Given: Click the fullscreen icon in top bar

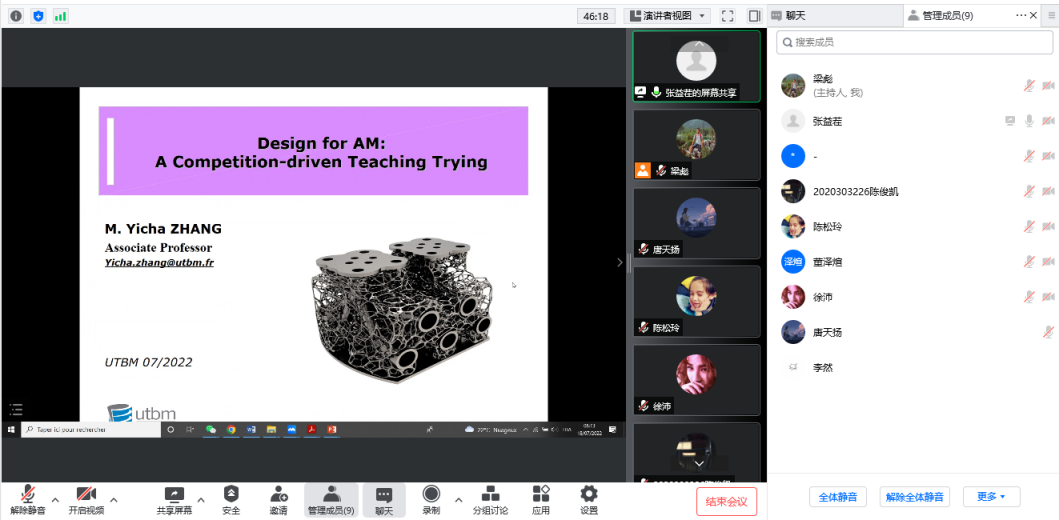Looking at the screenshot, I should [x=728, y=16].
